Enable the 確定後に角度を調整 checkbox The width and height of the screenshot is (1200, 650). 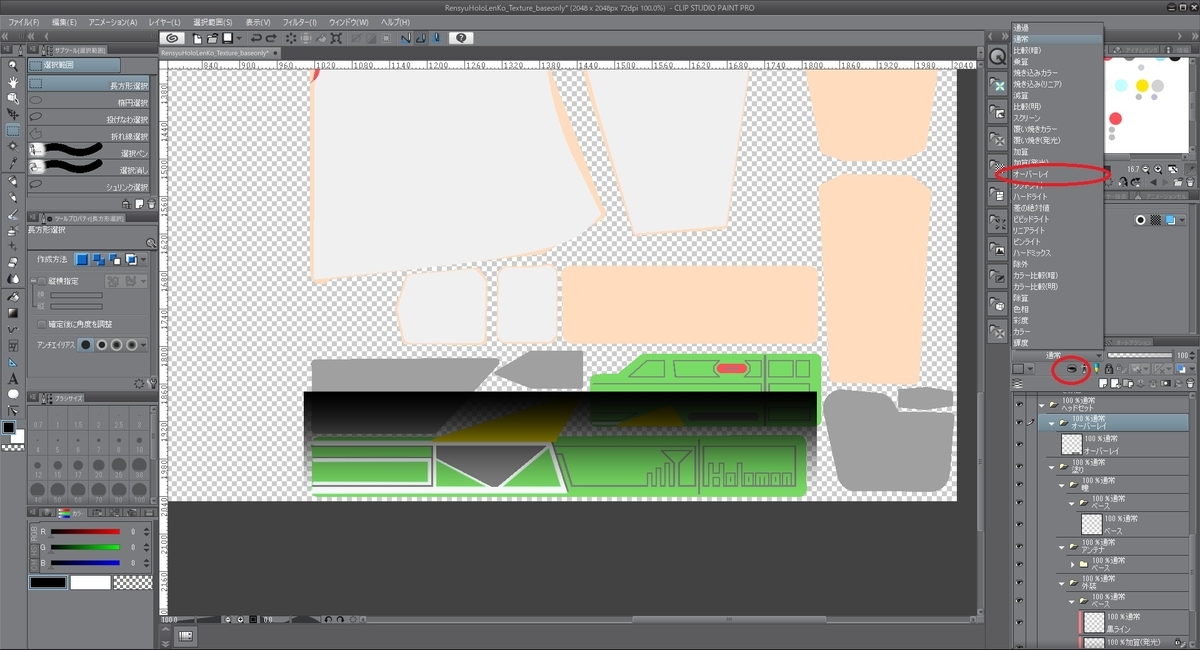click(x=42, y=324)
